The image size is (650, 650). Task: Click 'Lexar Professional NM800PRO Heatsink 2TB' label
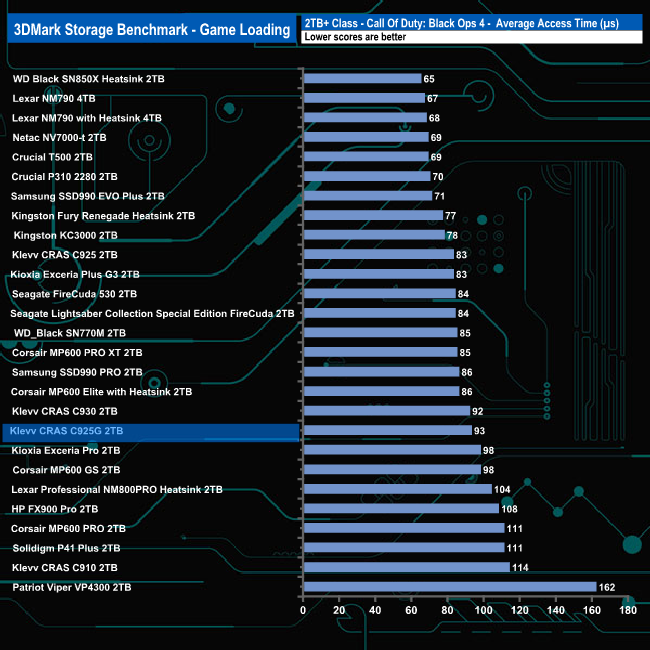coord(117,490)
